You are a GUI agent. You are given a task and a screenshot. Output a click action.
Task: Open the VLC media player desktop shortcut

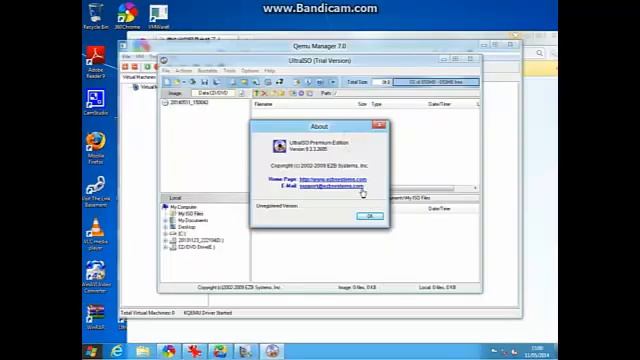[96, 234]
